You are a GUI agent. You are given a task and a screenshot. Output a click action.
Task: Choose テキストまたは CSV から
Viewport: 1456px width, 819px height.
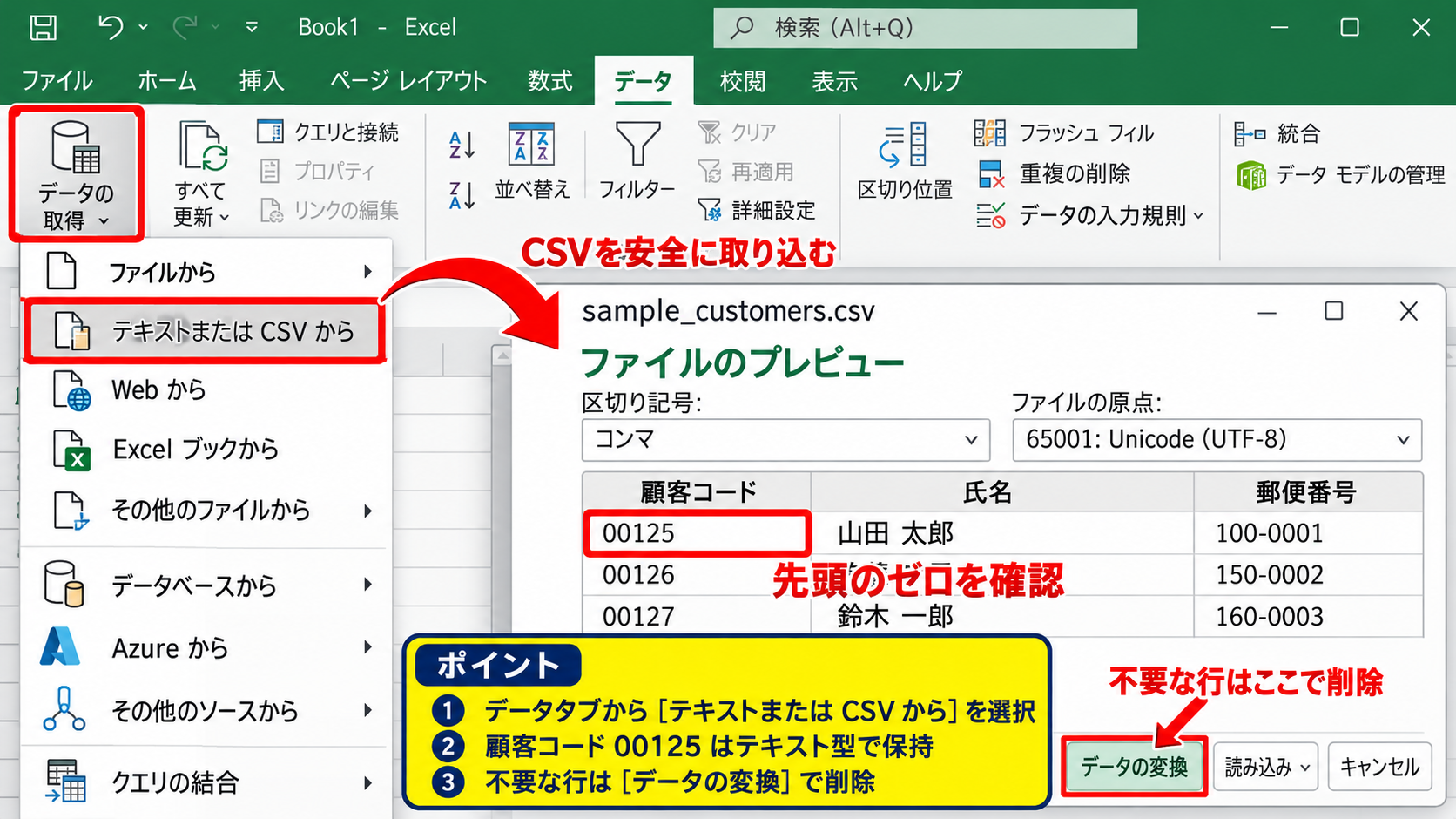point(204,331)
